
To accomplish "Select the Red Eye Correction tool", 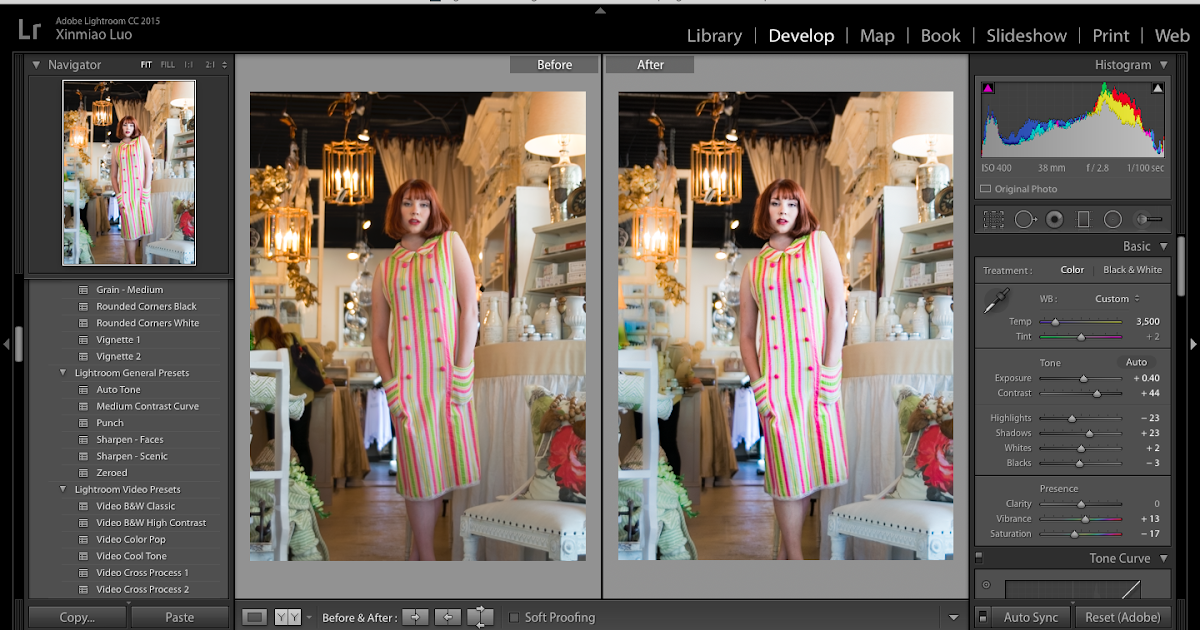I will tap(1054, 219).
